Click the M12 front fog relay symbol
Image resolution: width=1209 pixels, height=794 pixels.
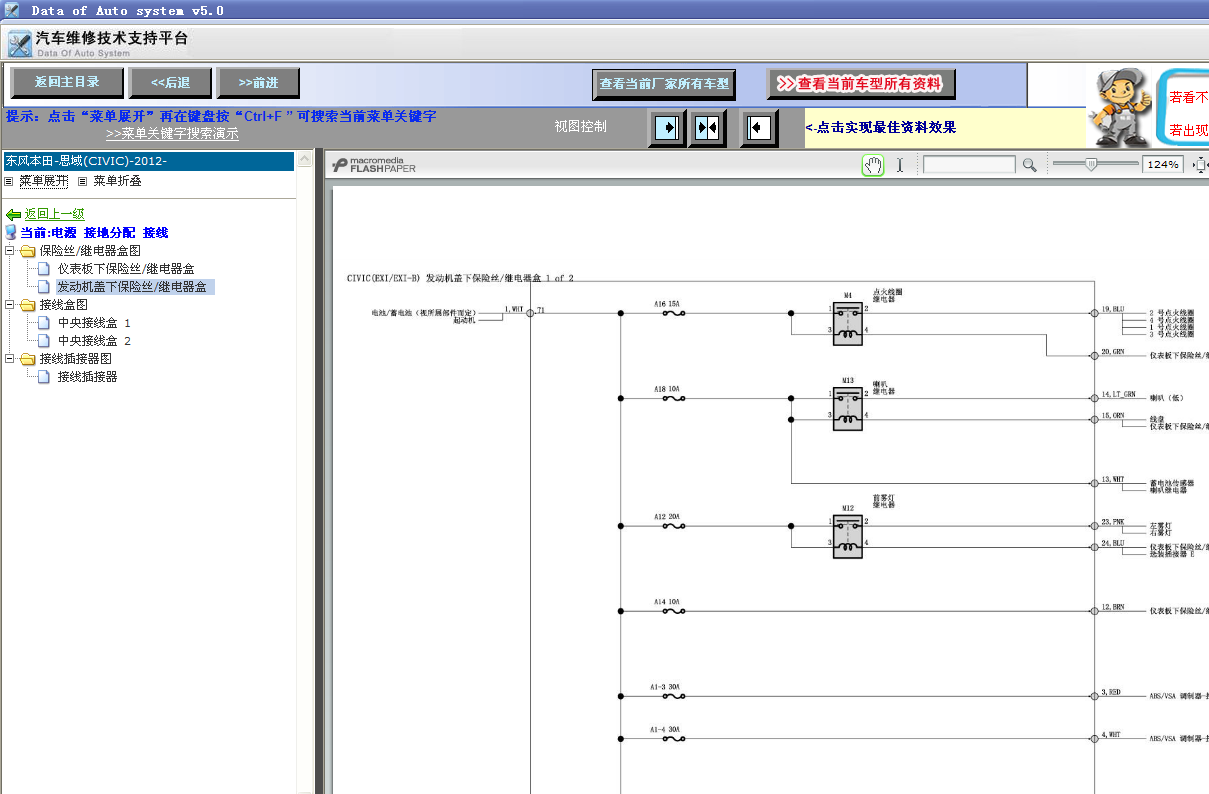848,536
